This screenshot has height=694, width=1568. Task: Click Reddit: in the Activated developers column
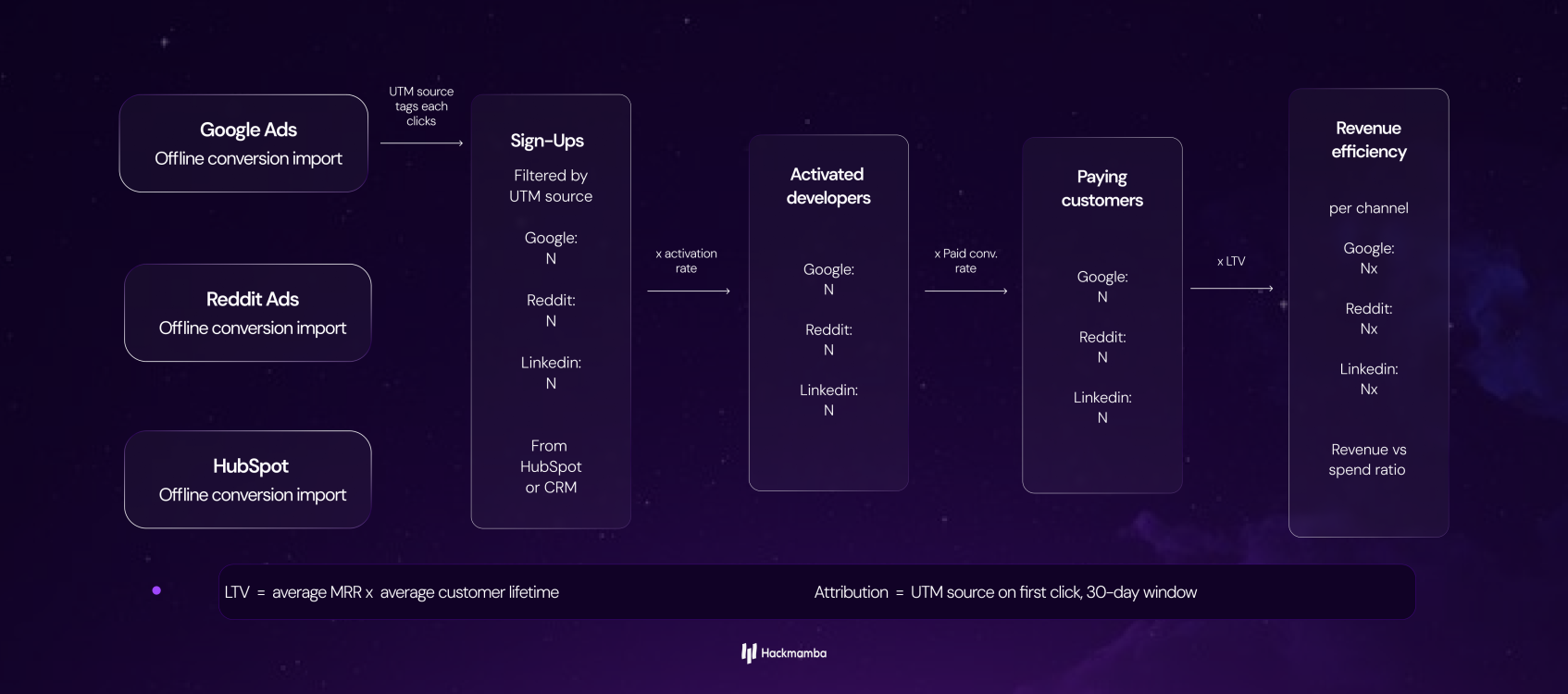[x=828, y=329]
